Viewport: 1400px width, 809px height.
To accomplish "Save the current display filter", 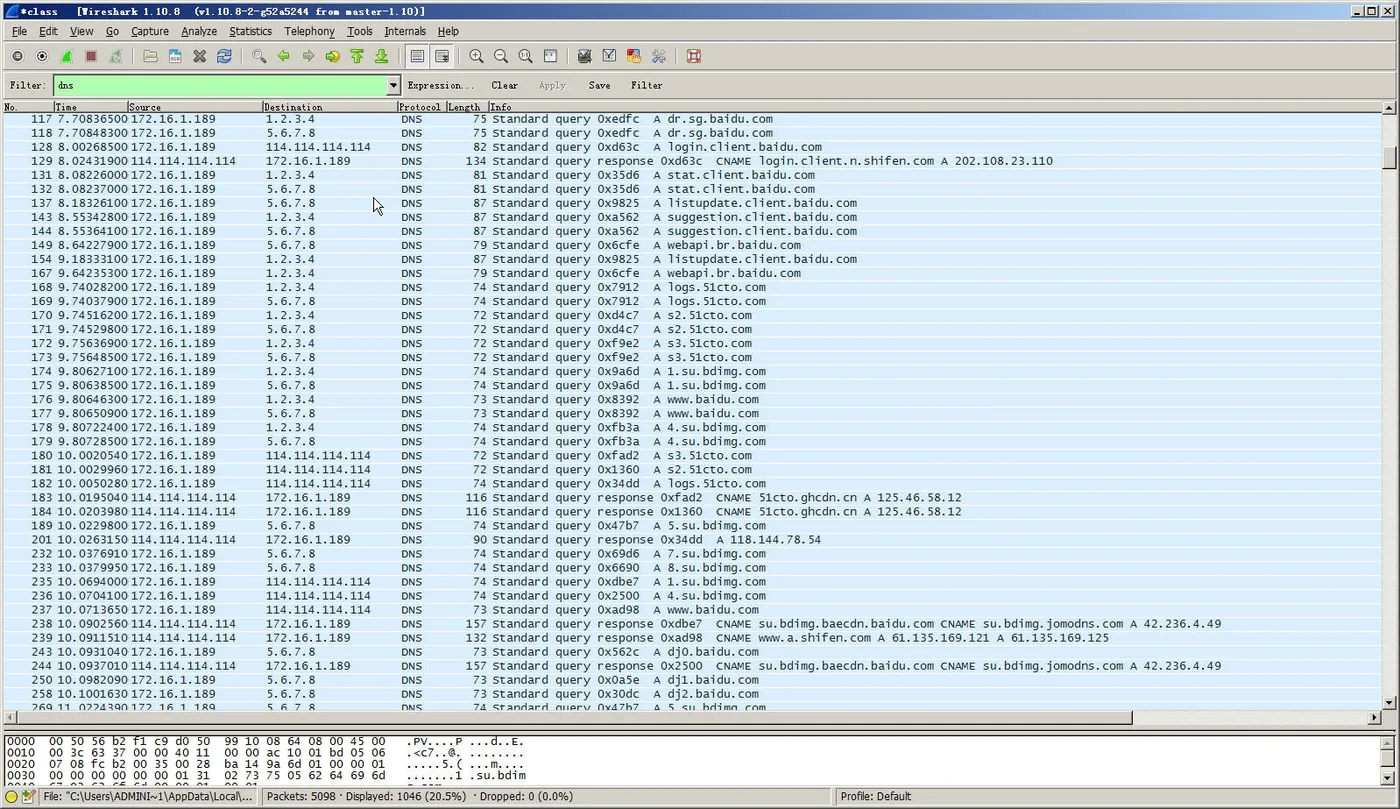I will [x=599, y=86].
